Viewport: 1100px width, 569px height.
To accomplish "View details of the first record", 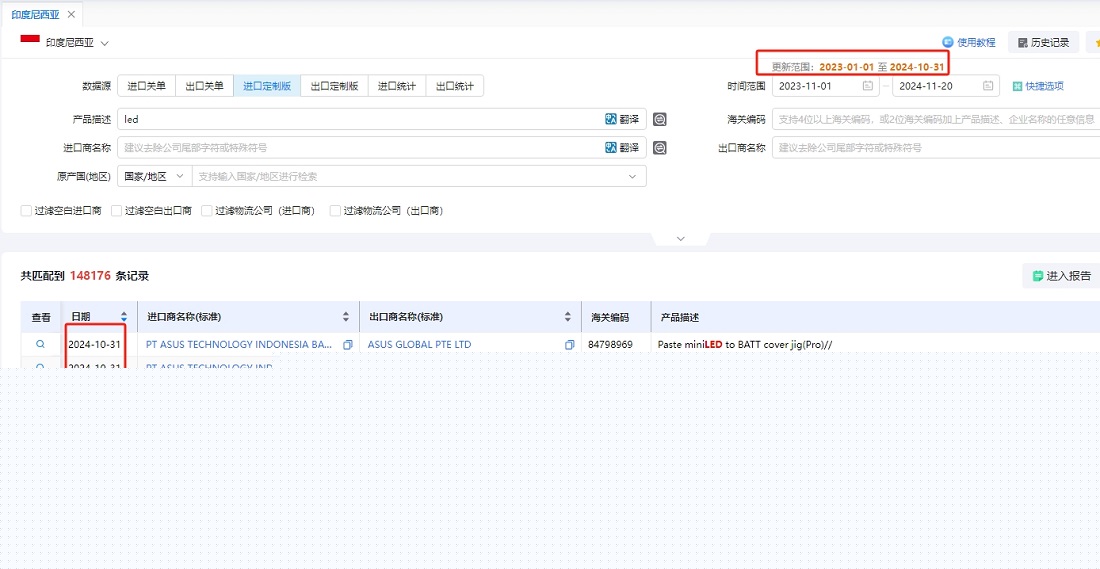I will tap(41, 344).
